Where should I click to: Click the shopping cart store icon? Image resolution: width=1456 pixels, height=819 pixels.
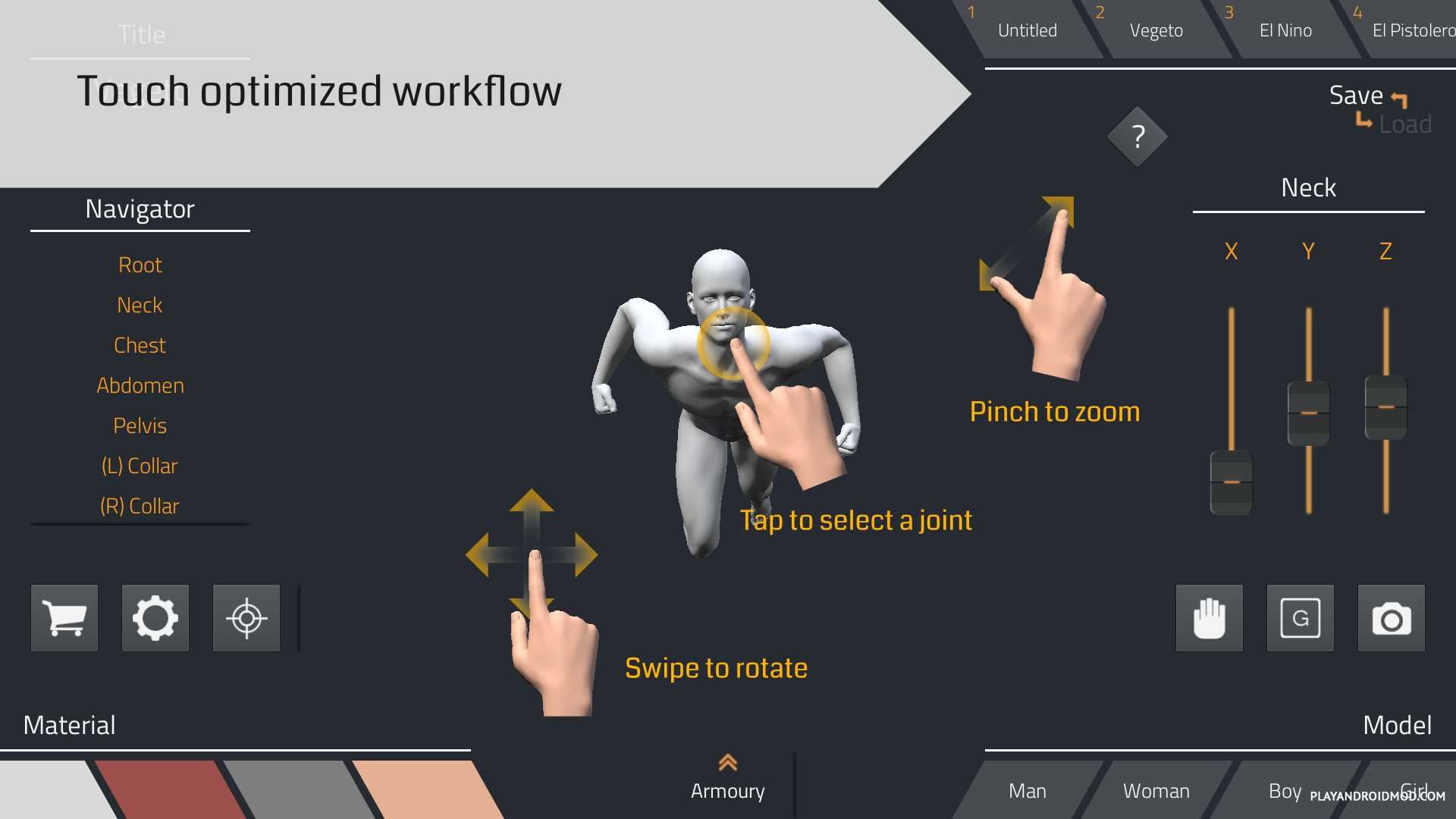coord(65,617)
